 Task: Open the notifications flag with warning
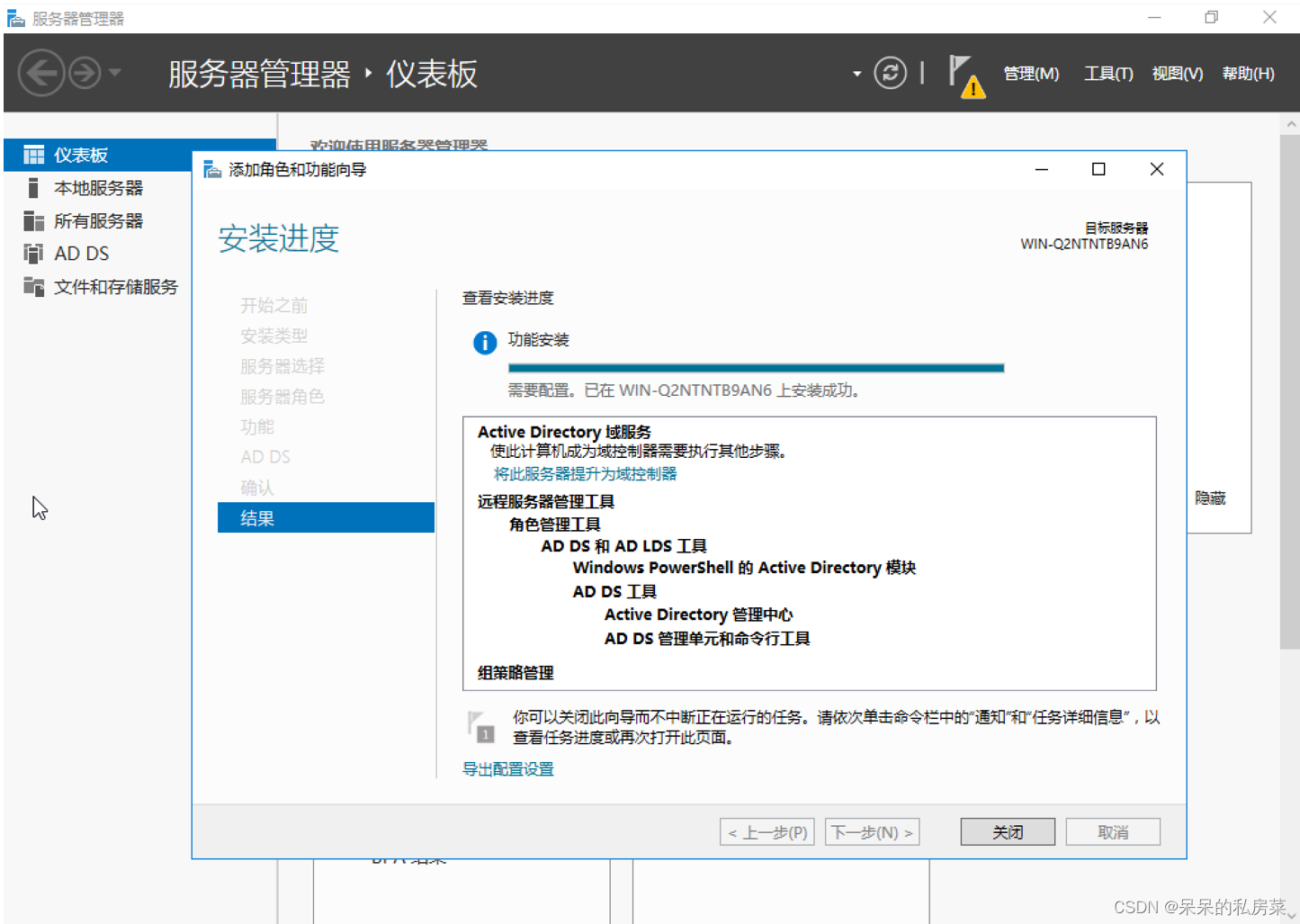point(967,76)
